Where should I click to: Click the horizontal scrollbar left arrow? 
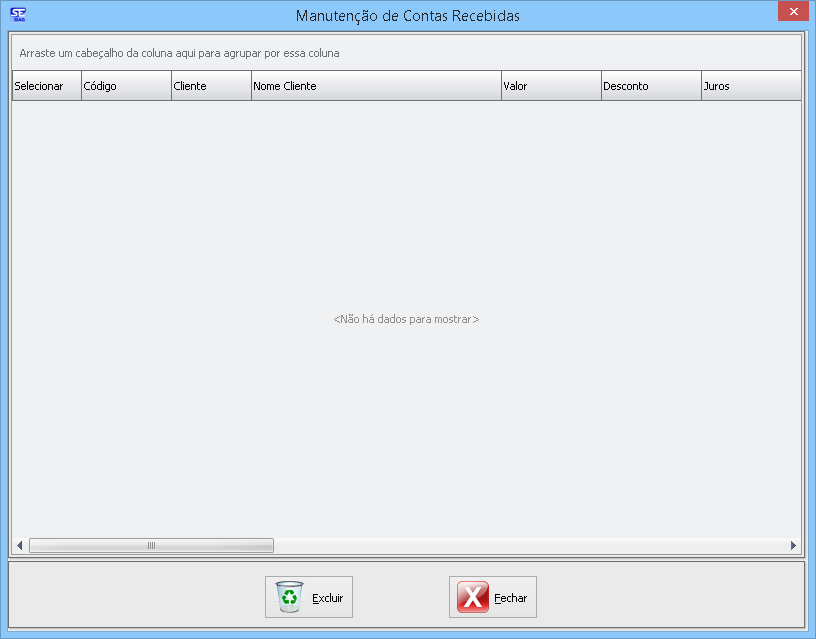[x=19, y=546]
